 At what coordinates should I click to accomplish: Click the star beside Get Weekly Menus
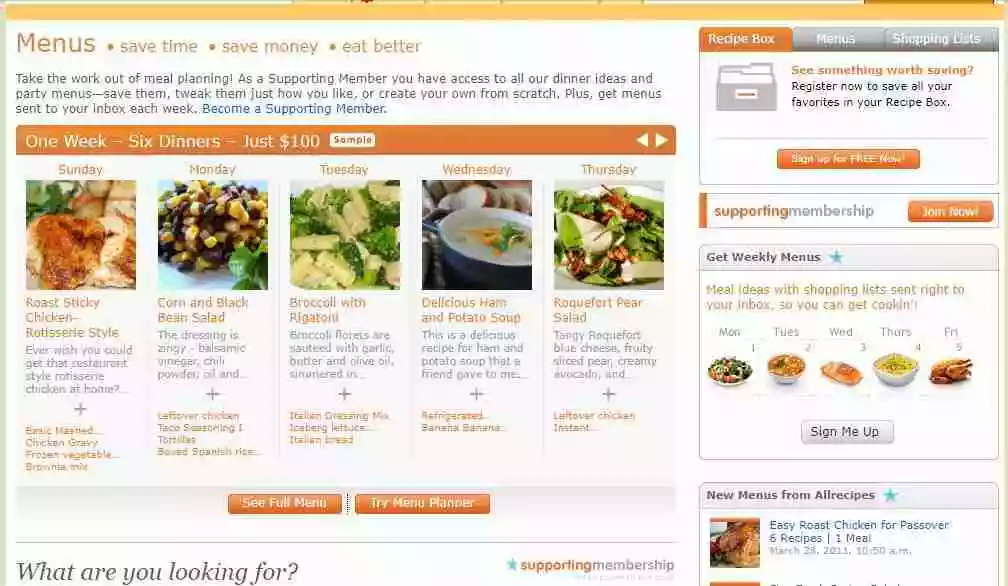(836, 257)
